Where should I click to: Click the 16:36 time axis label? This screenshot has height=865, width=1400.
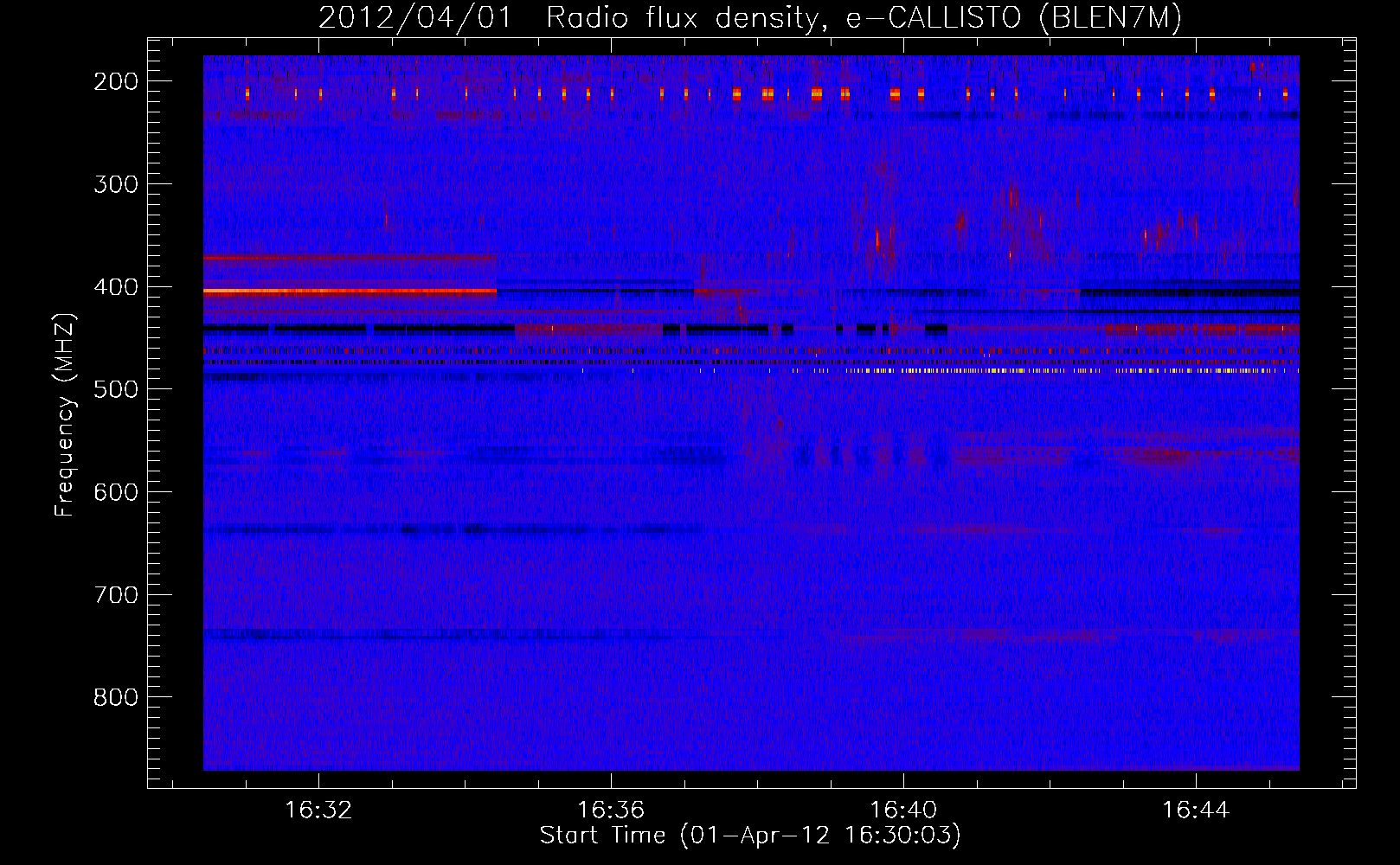click(x=611, y=811)
